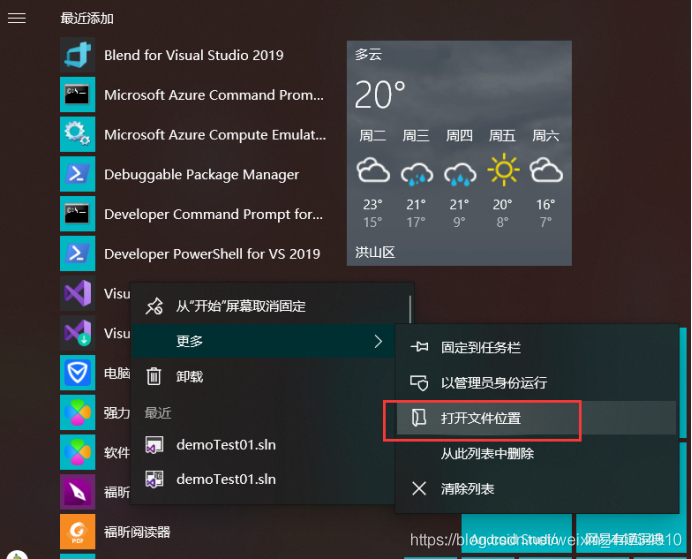Click the second demoTest01.sln solution file icon

[x=154, y=479]
